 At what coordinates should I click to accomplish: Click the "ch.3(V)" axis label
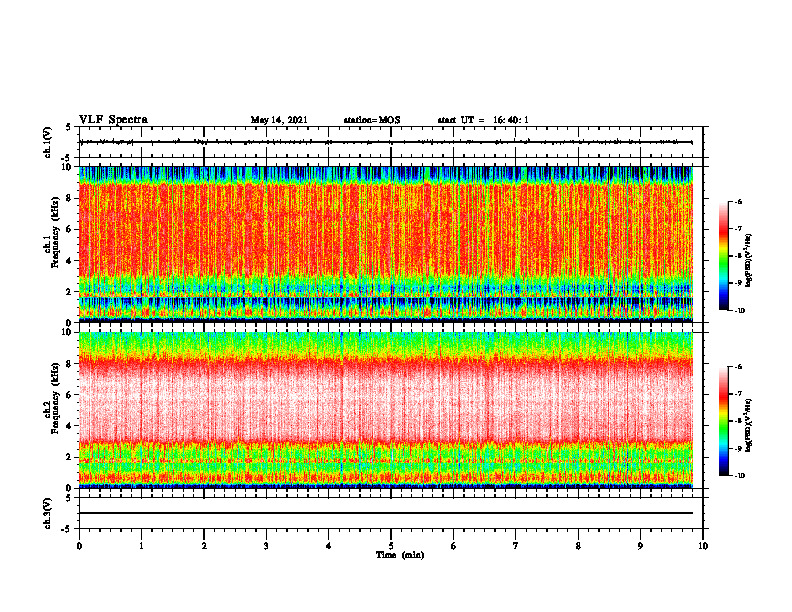48,513
